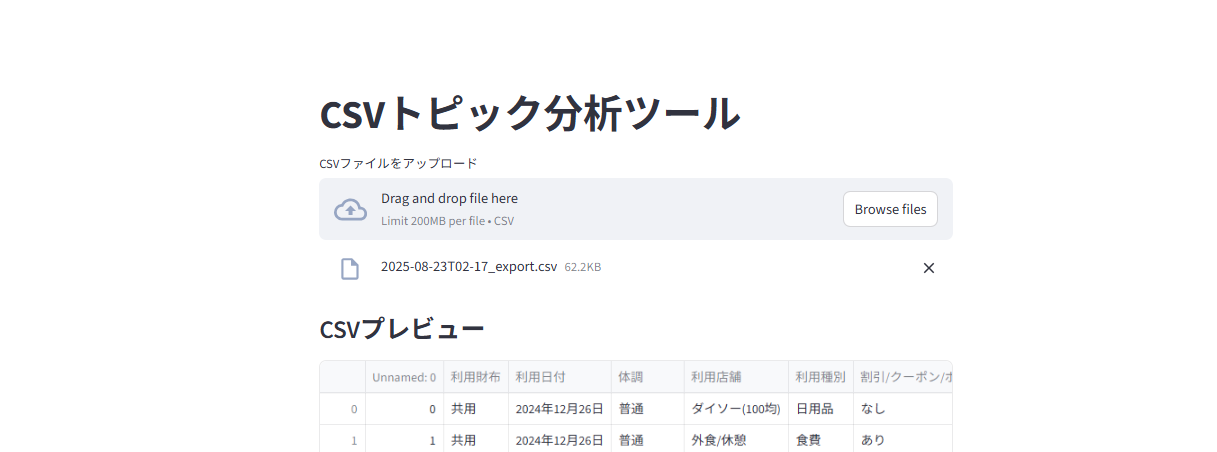Select the 日用品 cell
1217x452 pixels.
point(821,409)
